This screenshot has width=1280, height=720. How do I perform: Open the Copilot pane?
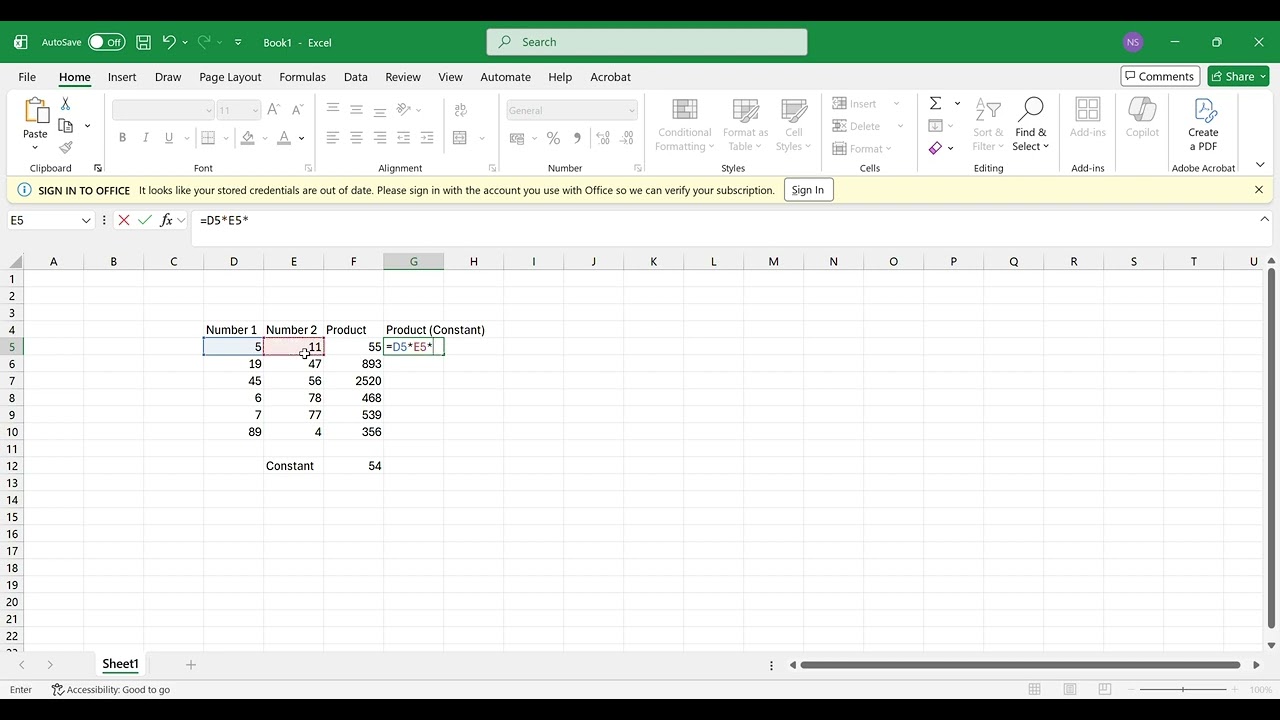tap(1142, 118)
